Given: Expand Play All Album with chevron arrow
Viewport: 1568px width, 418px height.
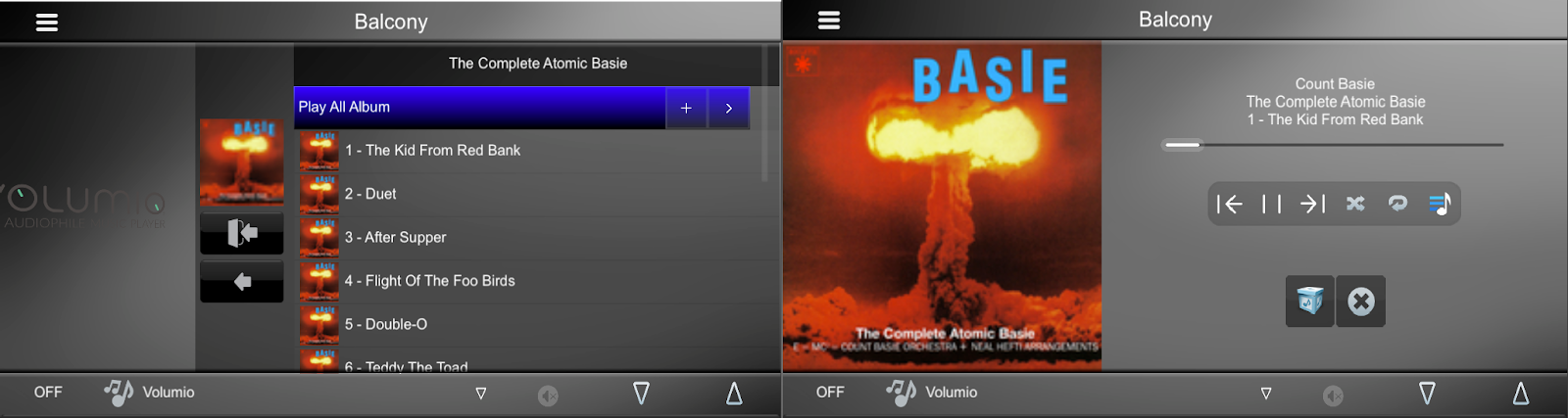Looking at the screenshot, I should [x=728, y=108].
